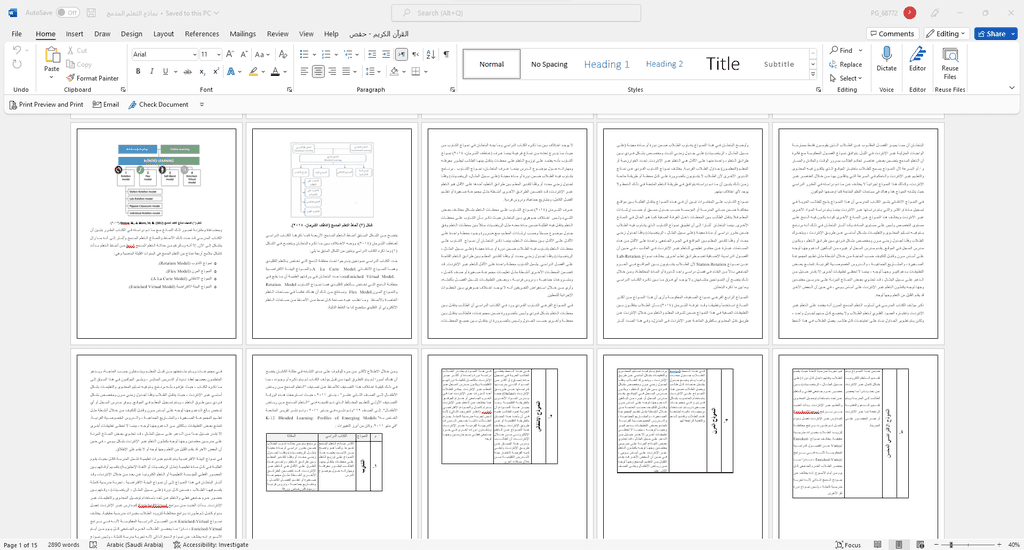Open the Comments pane
This screenshot has width=1024, height=550.
891,34
